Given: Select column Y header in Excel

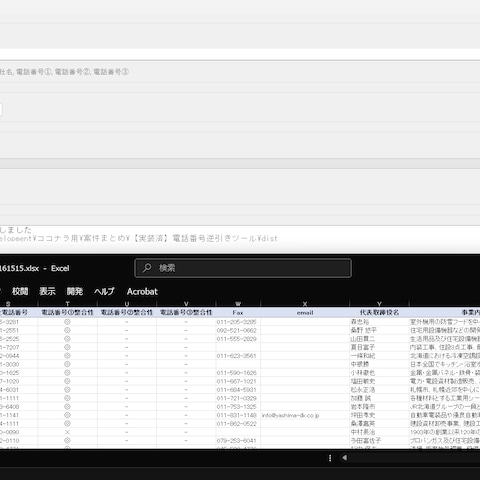Looking at the screenshot, I should point(379,304).
